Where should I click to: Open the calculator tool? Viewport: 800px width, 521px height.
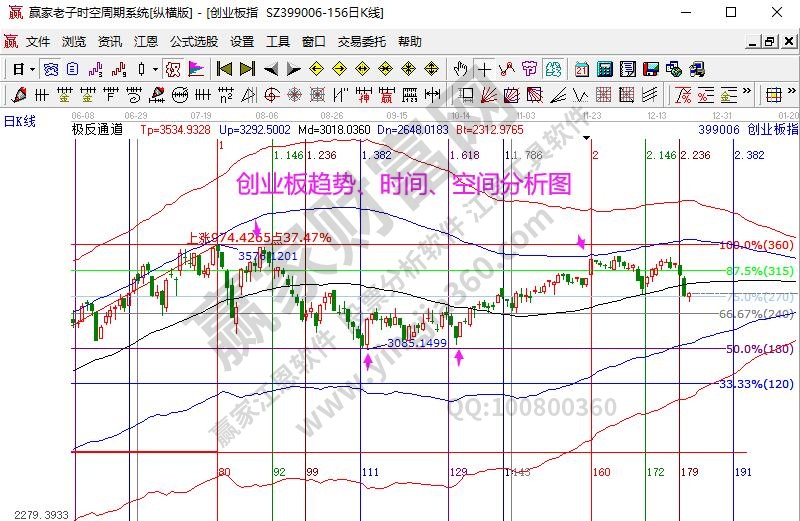605,69
